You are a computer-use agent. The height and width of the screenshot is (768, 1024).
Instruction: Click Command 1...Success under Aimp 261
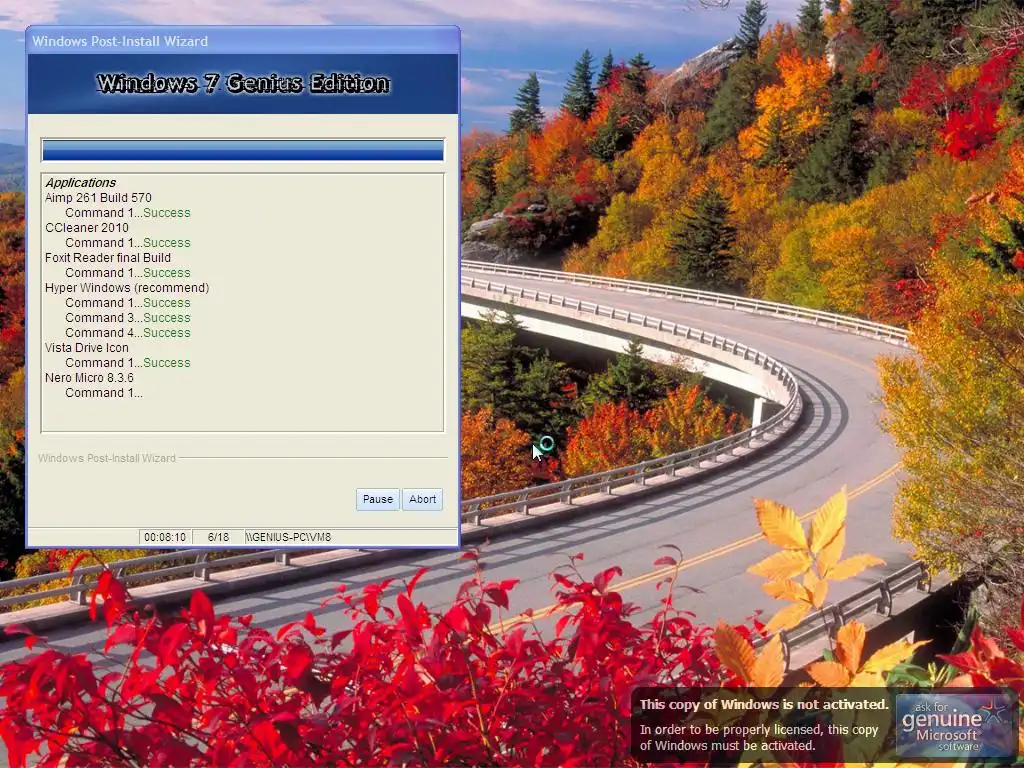click(127, 213)
